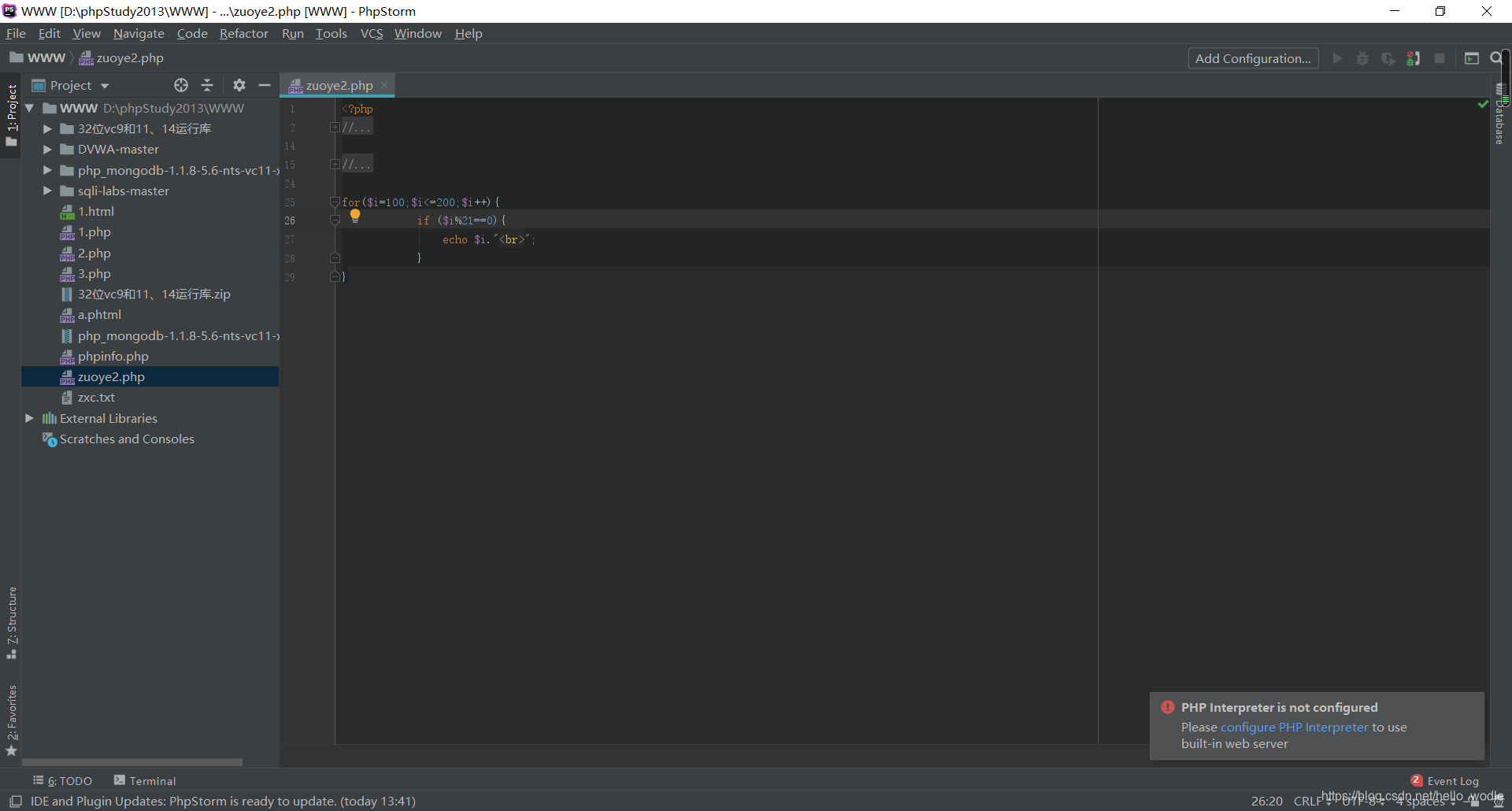Open the Tools menu
This screenshot has width=1512, height=811.
(x=332, y=33)
